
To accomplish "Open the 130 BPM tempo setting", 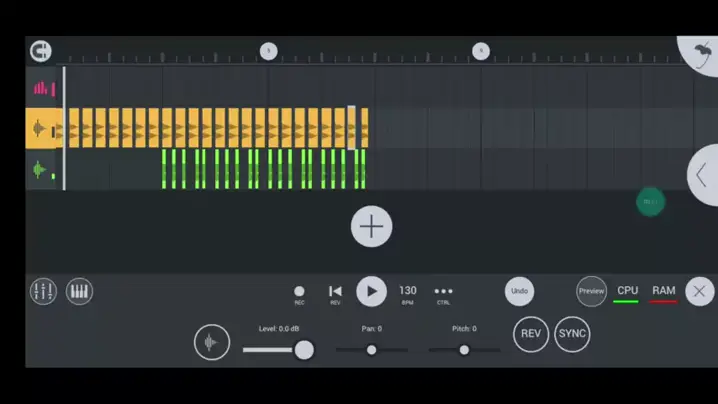I will click(x=408, y=291).
